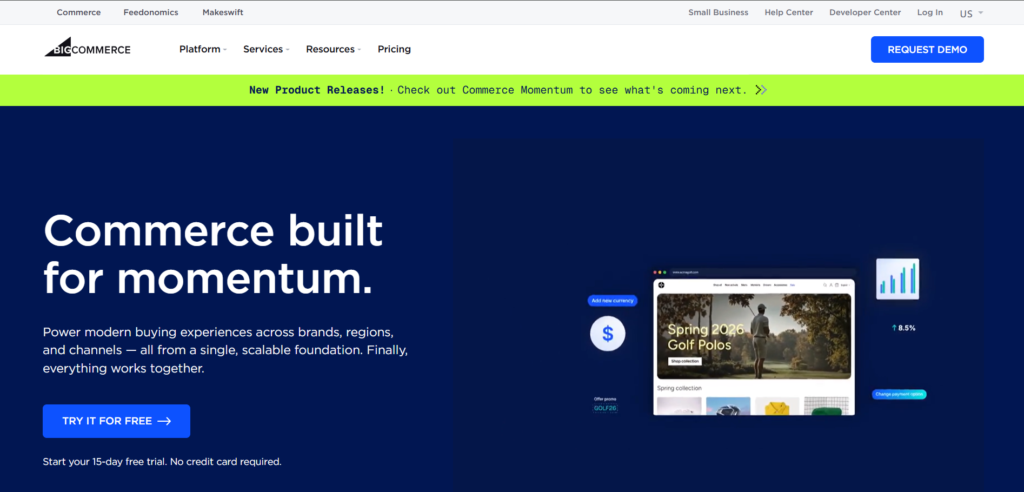
Task: Click the Log In link
Action: tap(930, 12)
